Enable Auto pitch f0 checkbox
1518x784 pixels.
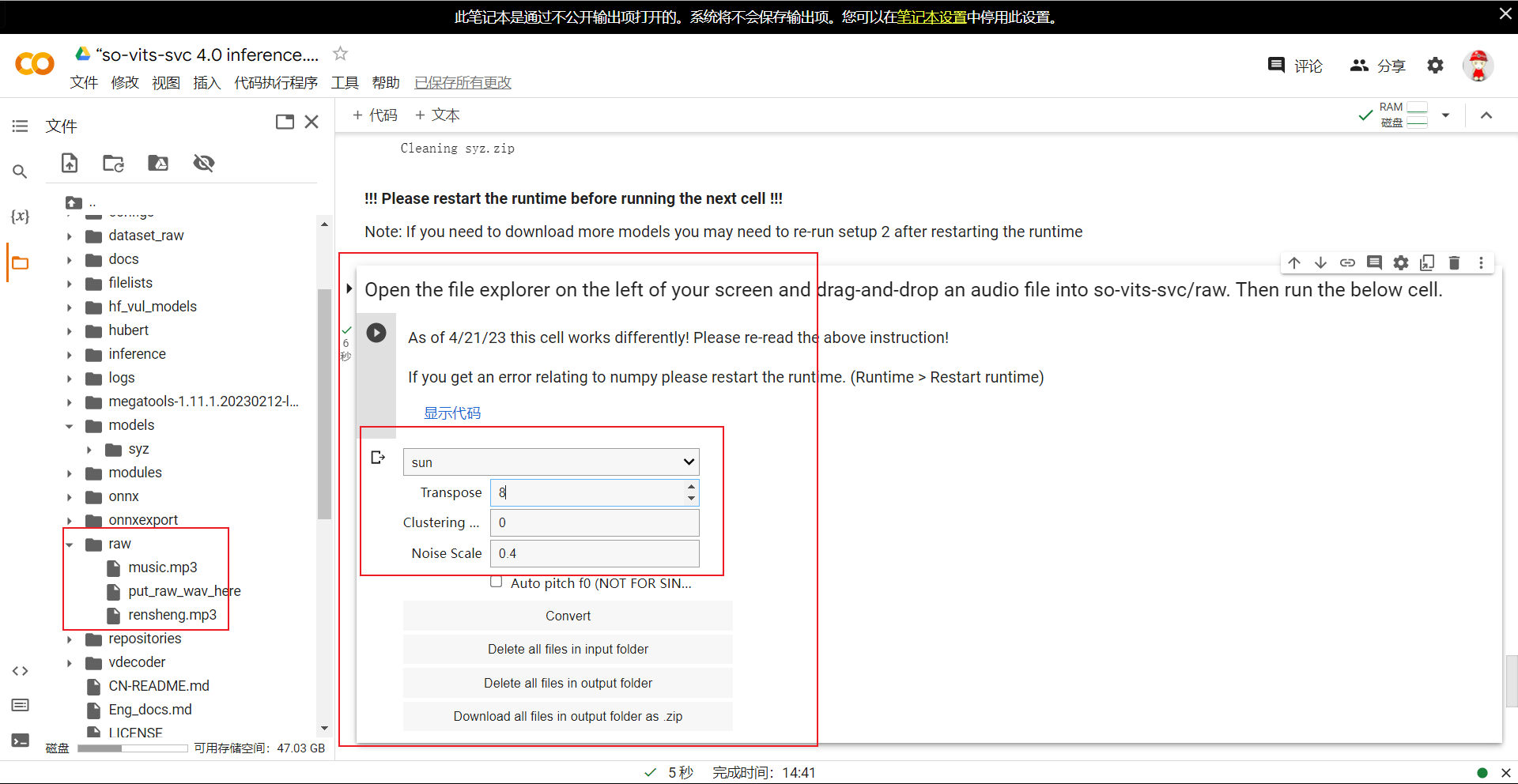pyautogui.click(x=497, y=582)
